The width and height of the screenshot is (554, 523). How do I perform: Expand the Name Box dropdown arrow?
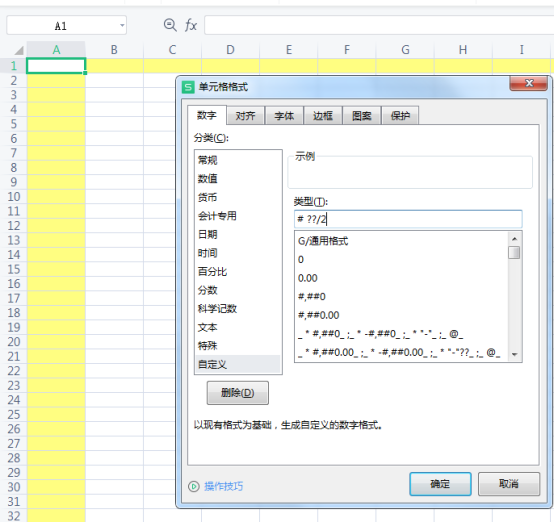pos(122,25)
